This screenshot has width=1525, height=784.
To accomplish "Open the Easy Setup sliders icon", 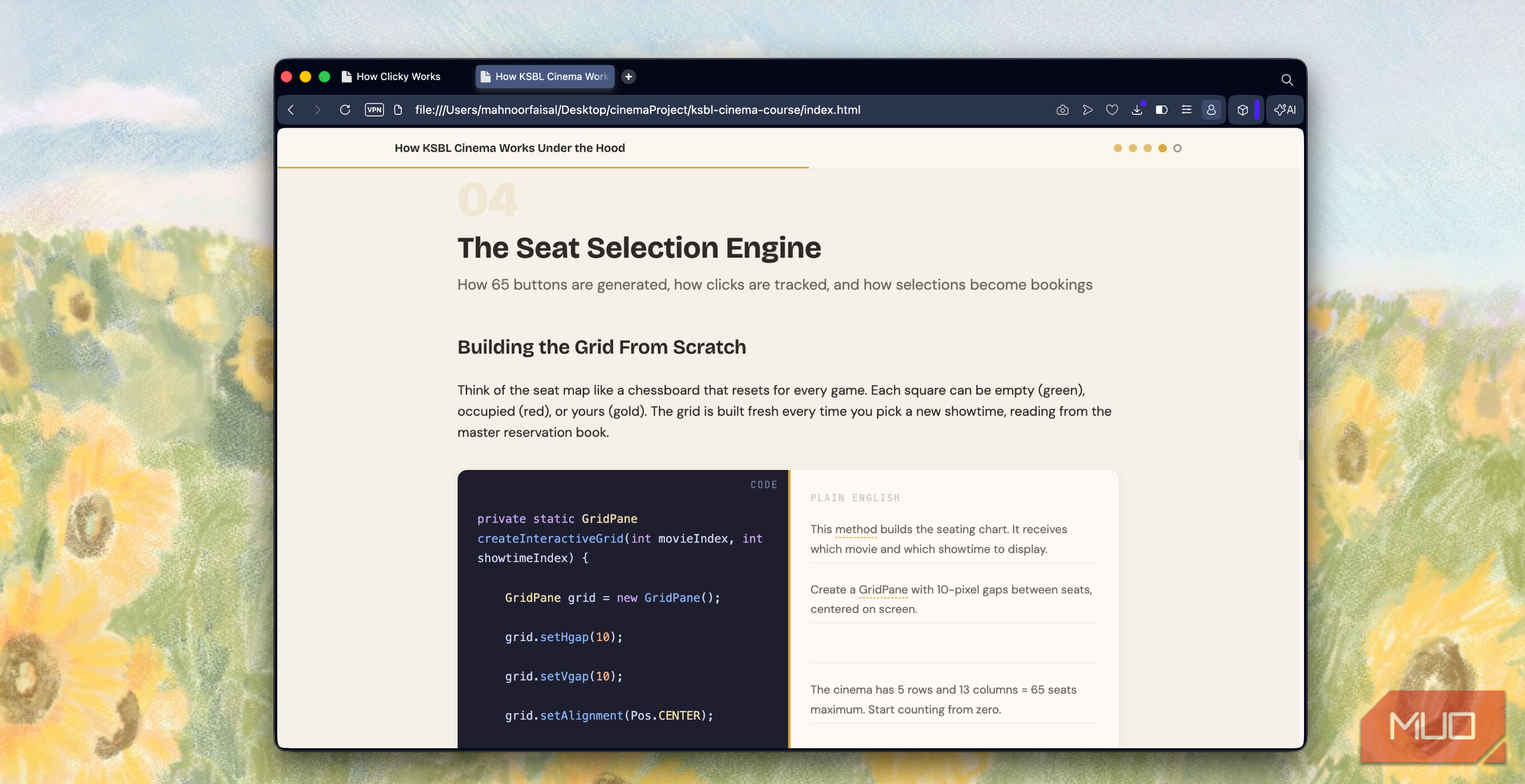I will tap(1187, 110).
